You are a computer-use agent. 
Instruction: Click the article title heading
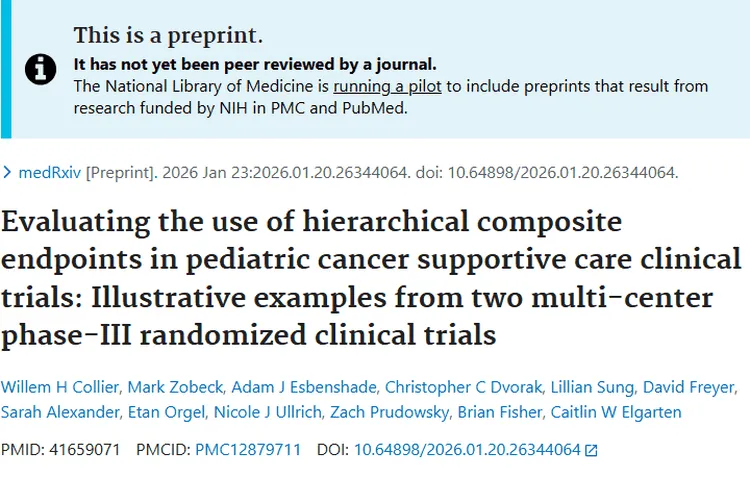370,277
